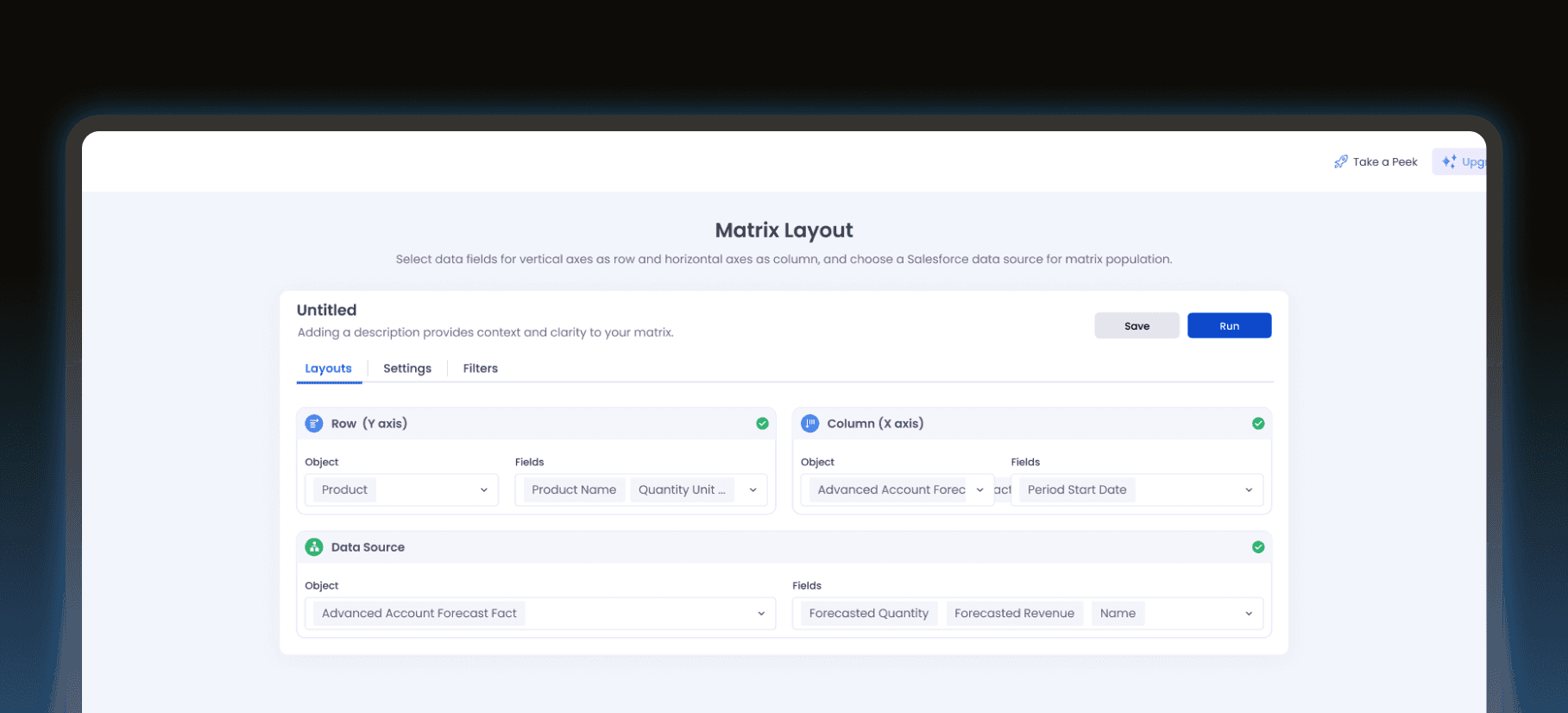Open the Filters tab
This screenshot has width=1568, height=713.
pyautogui.click(x=480, y=369)
